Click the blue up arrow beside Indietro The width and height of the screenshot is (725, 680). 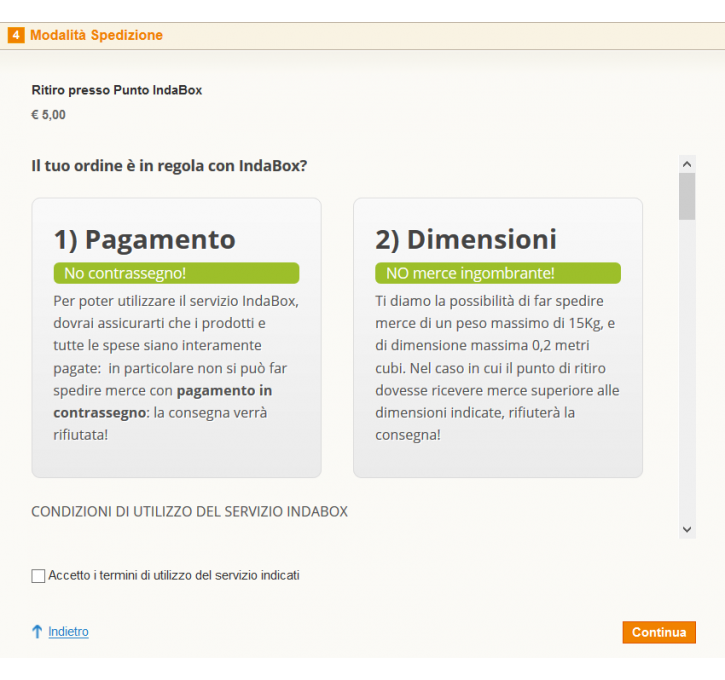click(37, 631)
